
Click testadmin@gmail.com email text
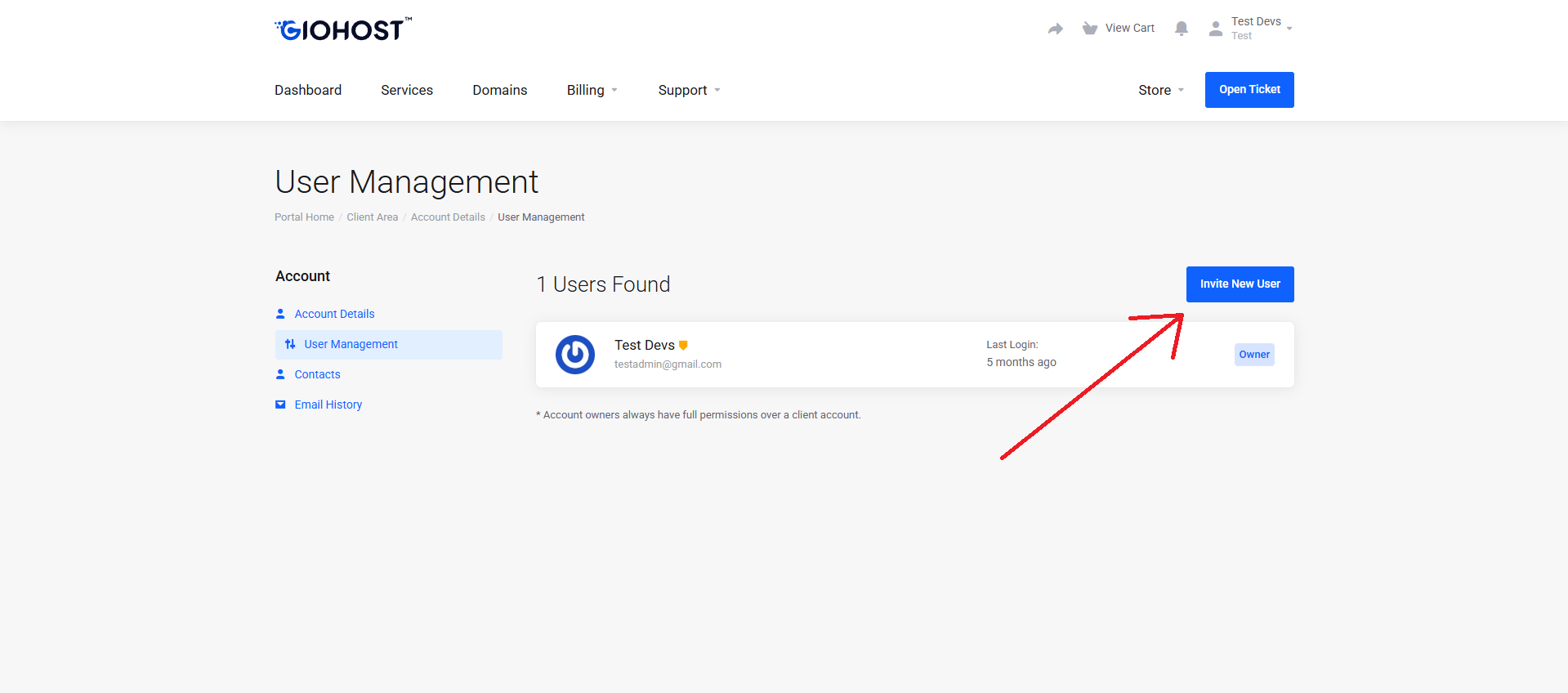pos(668,364)
